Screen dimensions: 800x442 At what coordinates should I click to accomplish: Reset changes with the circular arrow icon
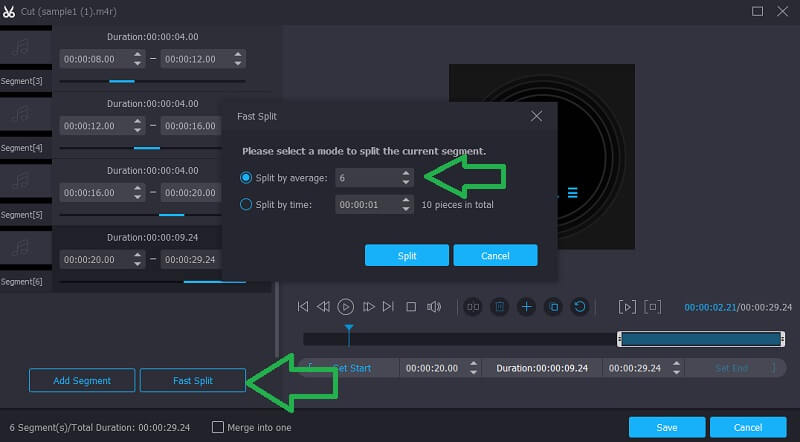(x=579, y=307)
